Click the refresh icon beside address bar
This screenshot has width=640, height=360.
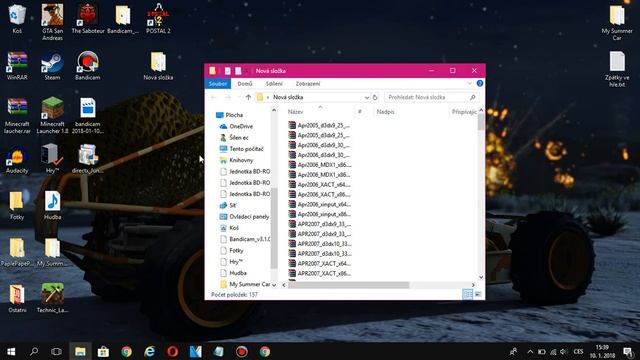point(375,97)
